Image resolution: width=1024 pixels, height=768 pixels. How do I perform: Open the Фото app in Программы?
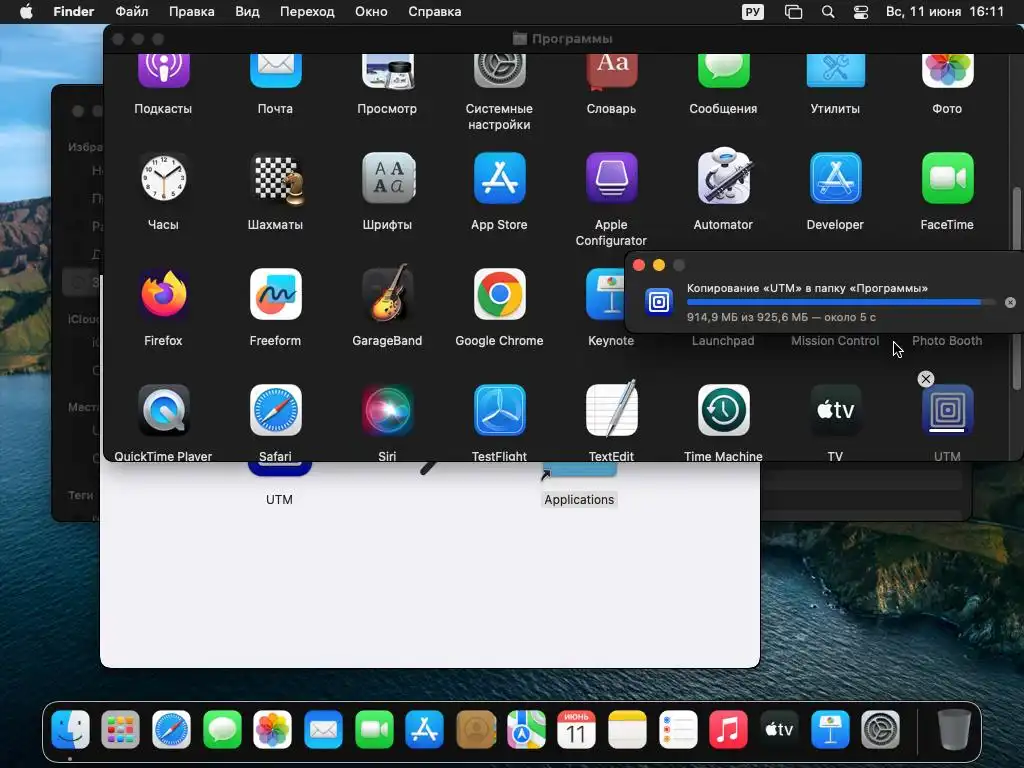coord(947,71)
